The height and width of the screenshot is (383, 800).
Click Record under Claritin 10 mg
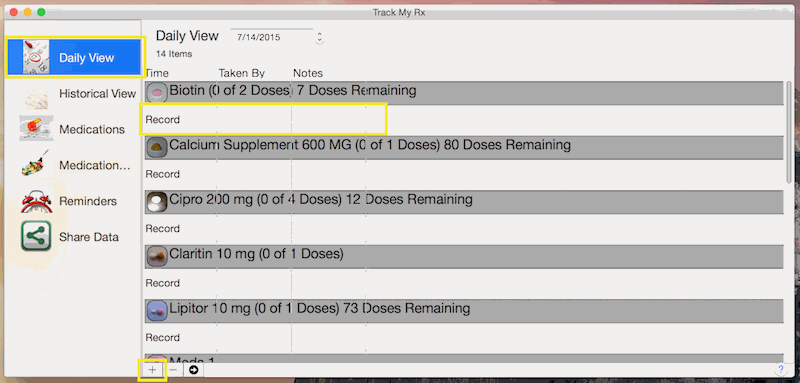163,283
